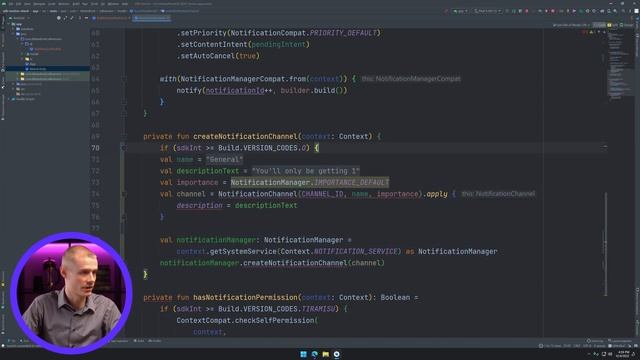The height and width of the screenshot is (360, 640).
Task: Open the Build tool window at bottom
Action: click(x=139, y=340)
